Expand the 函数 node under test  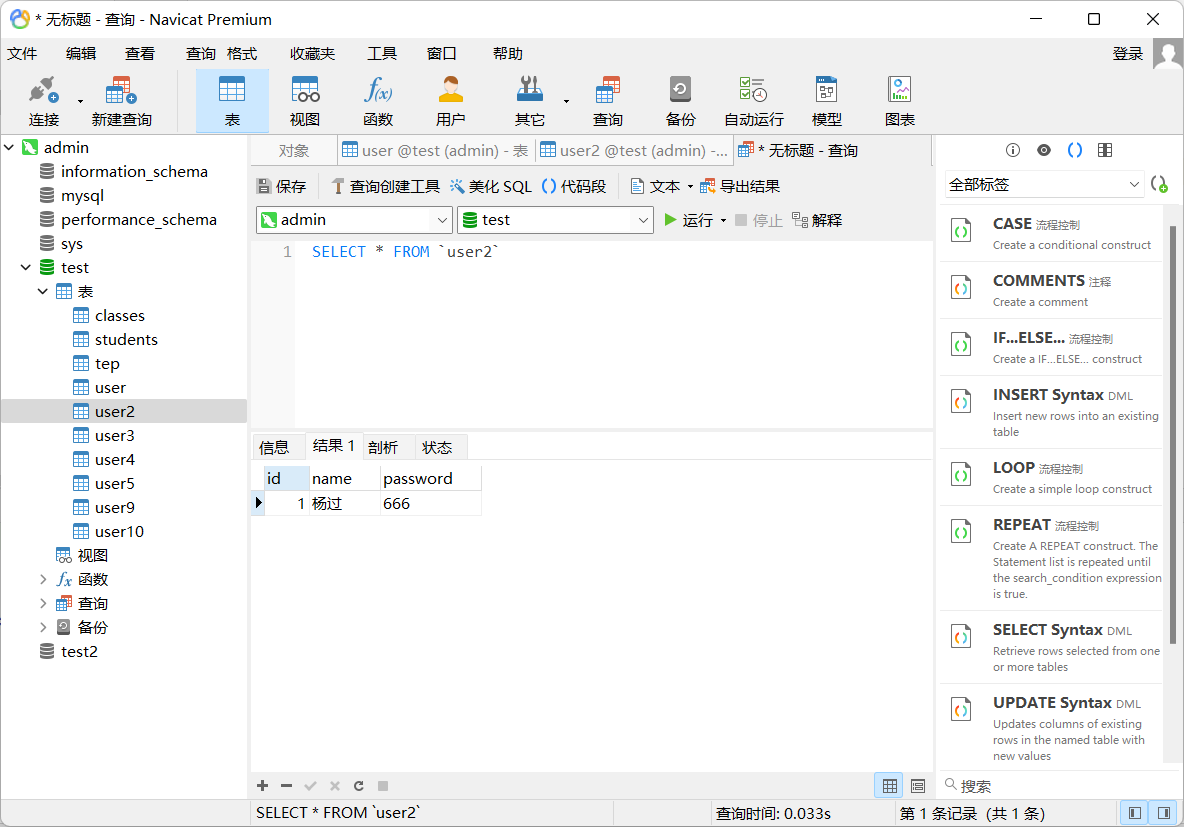click(43, 579)
